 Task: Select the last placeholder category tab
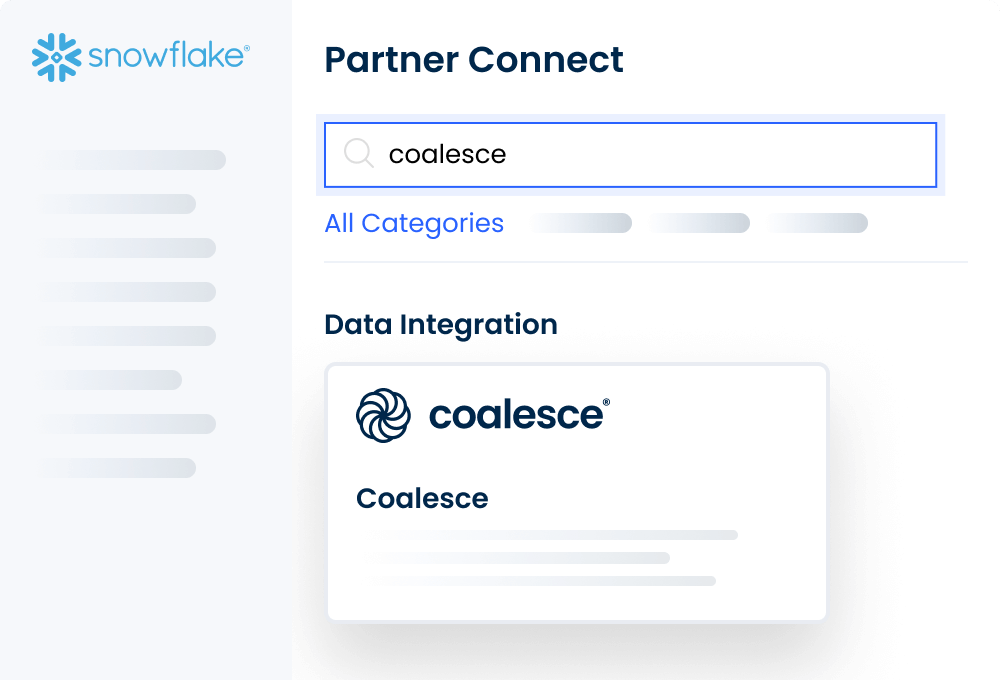tap(818, 223)
